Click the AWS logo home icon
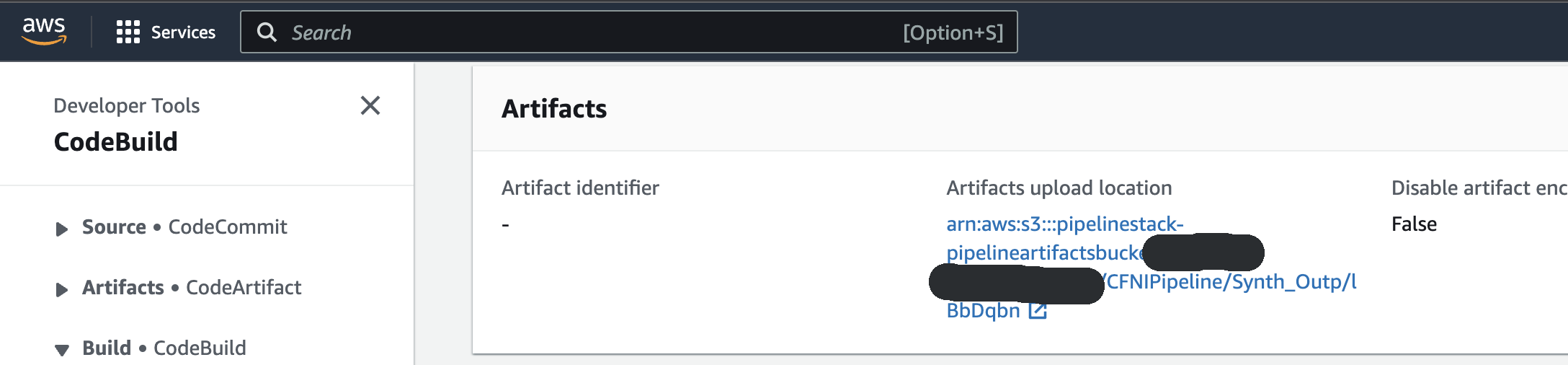 point(44,31)
